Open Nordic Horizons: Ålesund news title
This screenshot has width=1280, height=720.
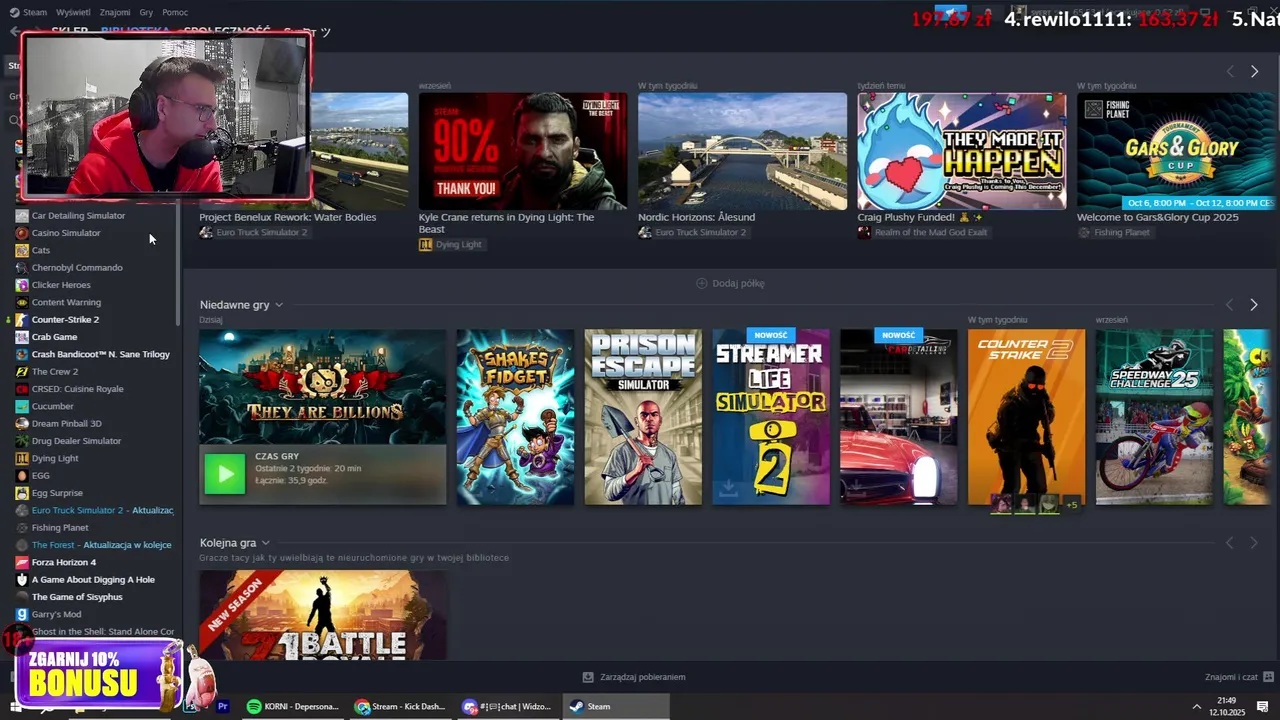(696, 217)
